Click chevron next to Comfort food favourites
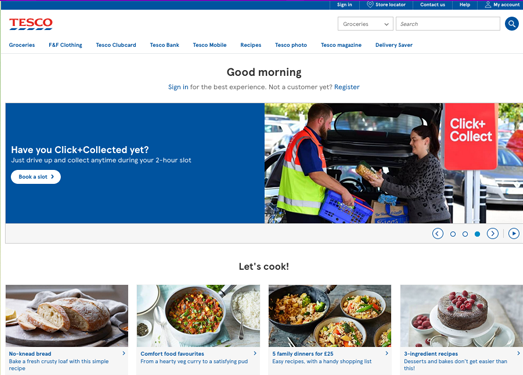This screenshot has height=375, width=523. click(255, 353)
